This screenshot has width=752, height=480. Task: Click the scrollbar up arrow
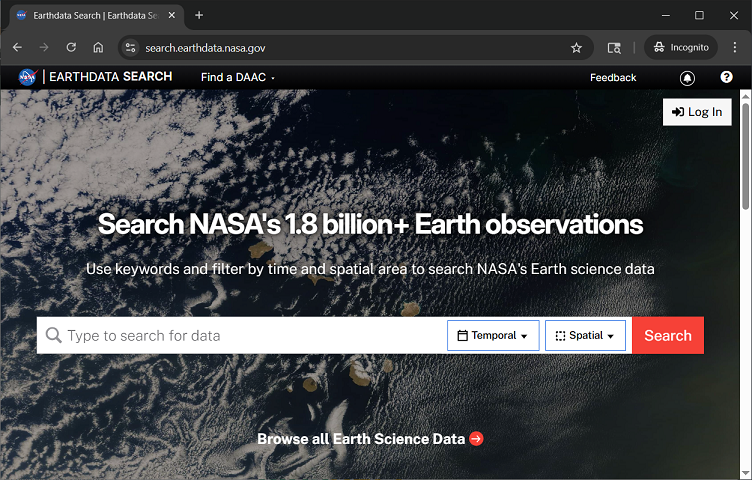745,95
